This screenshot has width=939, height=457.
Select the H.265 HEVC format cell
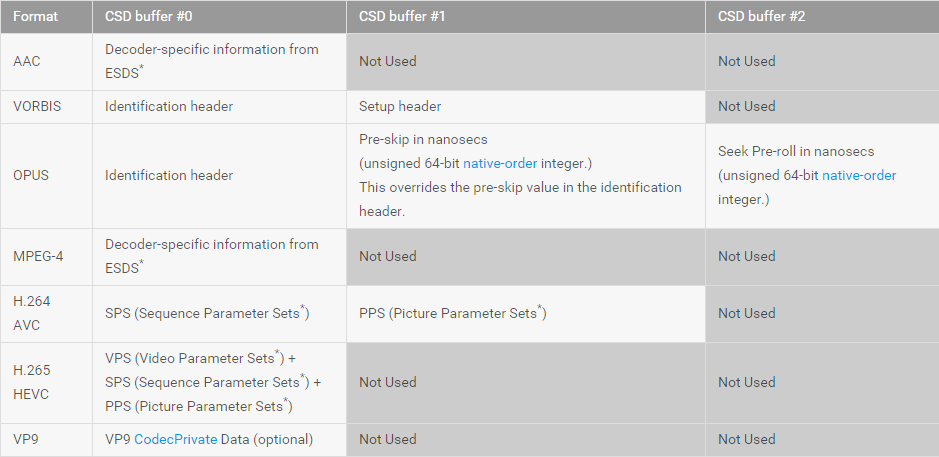(x=46, y=382)
